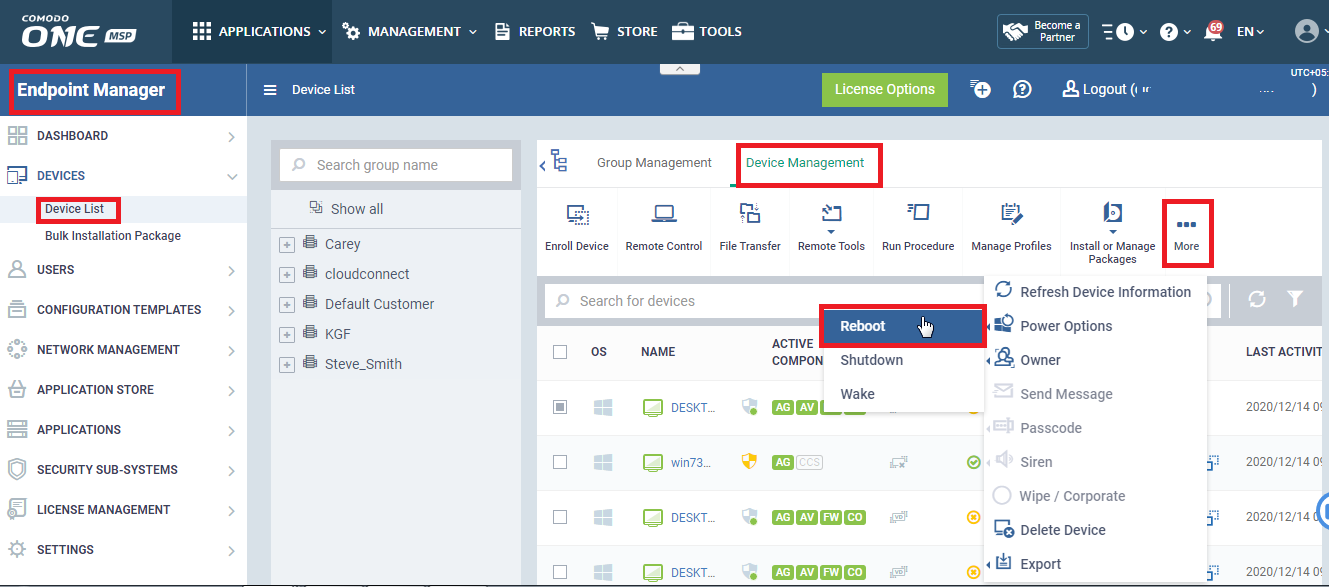Open the user account avatar dropdown

tap(1311, 31)
